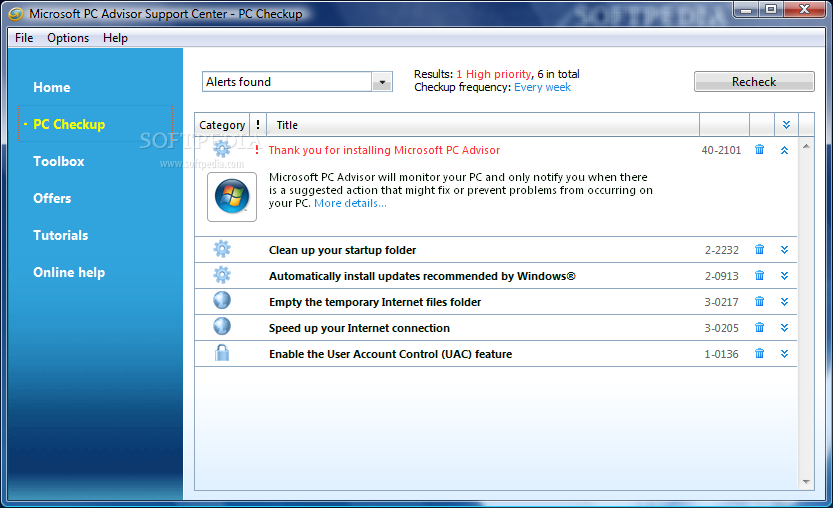Select 'Clean up your startup folder' title
The width and height of the screenshot is (833, 508).
pyautogui.click(x=342, y=250)
